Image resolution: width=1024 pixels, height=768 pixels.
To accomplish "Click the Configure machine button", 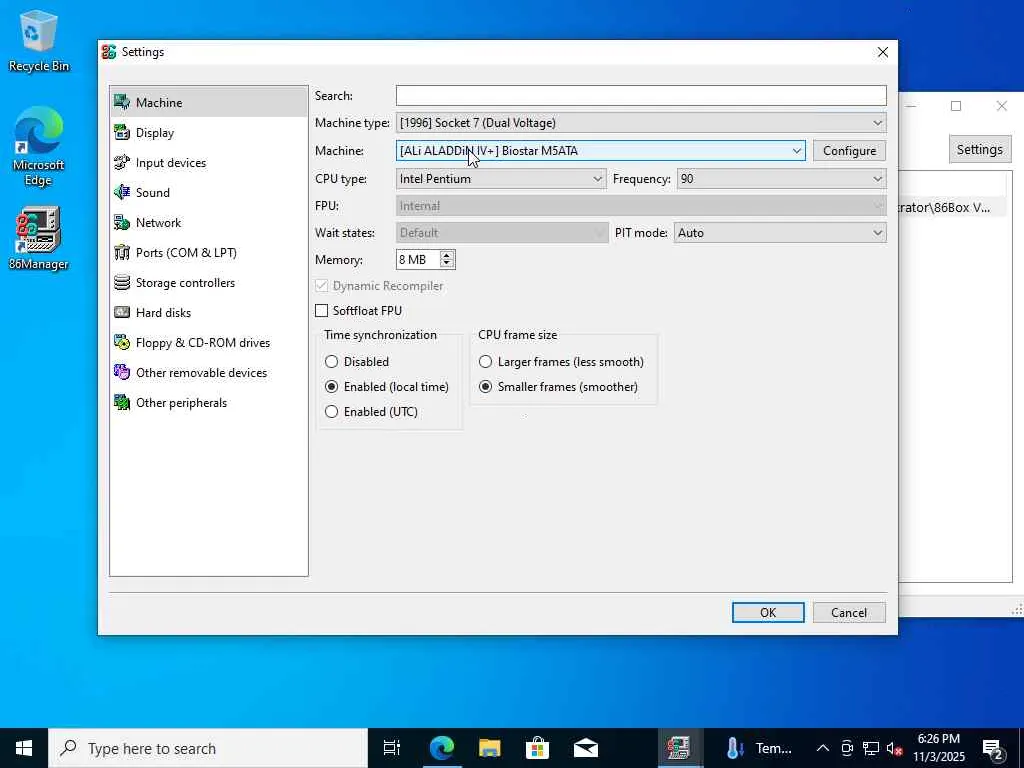I will coord(849,150).
